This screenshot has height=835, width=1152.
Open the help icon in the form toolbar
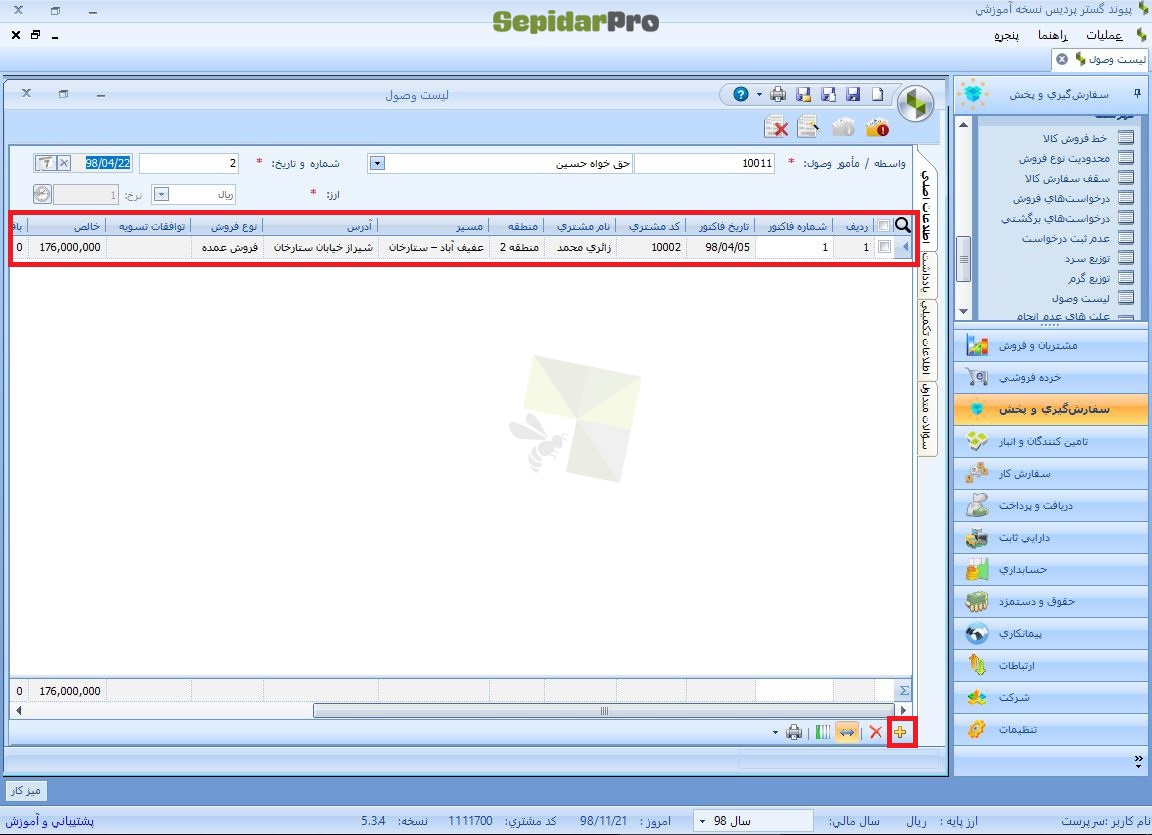(741, 94)
